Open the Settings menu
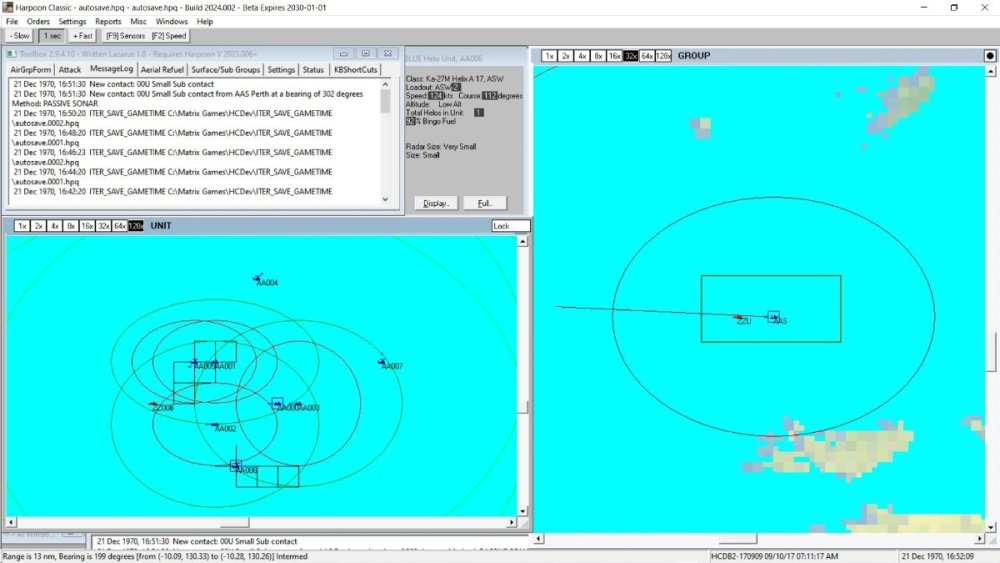The height and width of the screenshot is (563, 1000). [72, 22]
